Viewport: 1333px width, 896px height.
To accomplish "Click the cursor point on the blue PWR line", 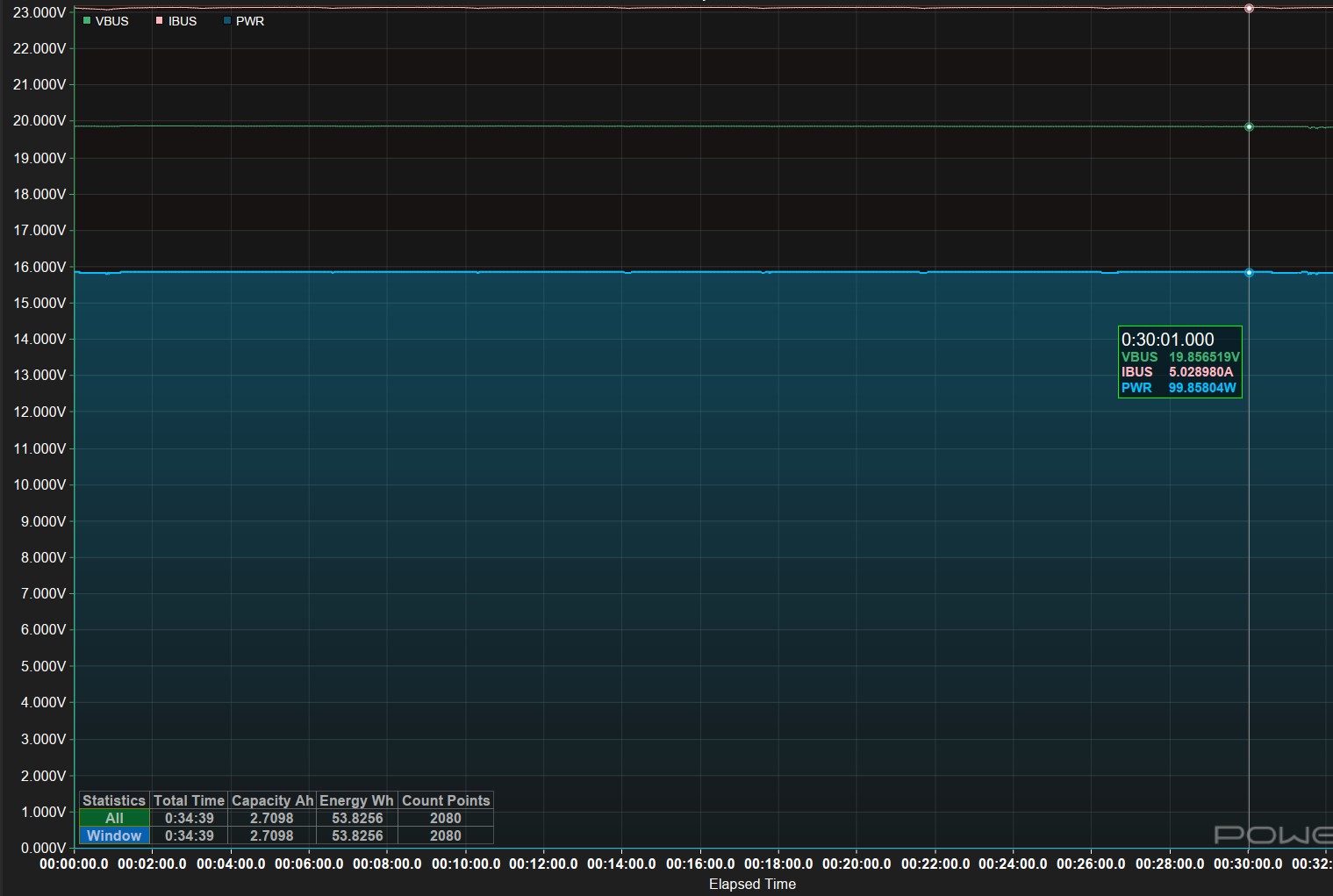I will (1249, 273).
